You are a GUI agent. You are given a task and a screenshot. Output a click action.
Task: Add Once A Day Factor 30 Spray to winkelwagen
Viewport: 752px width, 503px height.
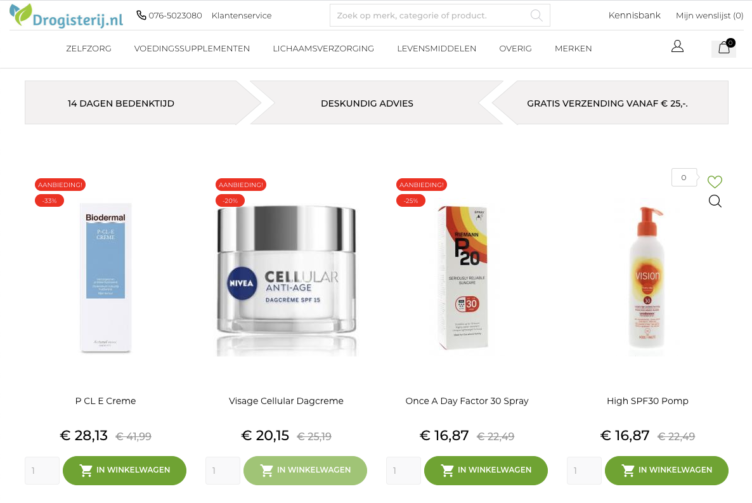[x=486, y=470]
